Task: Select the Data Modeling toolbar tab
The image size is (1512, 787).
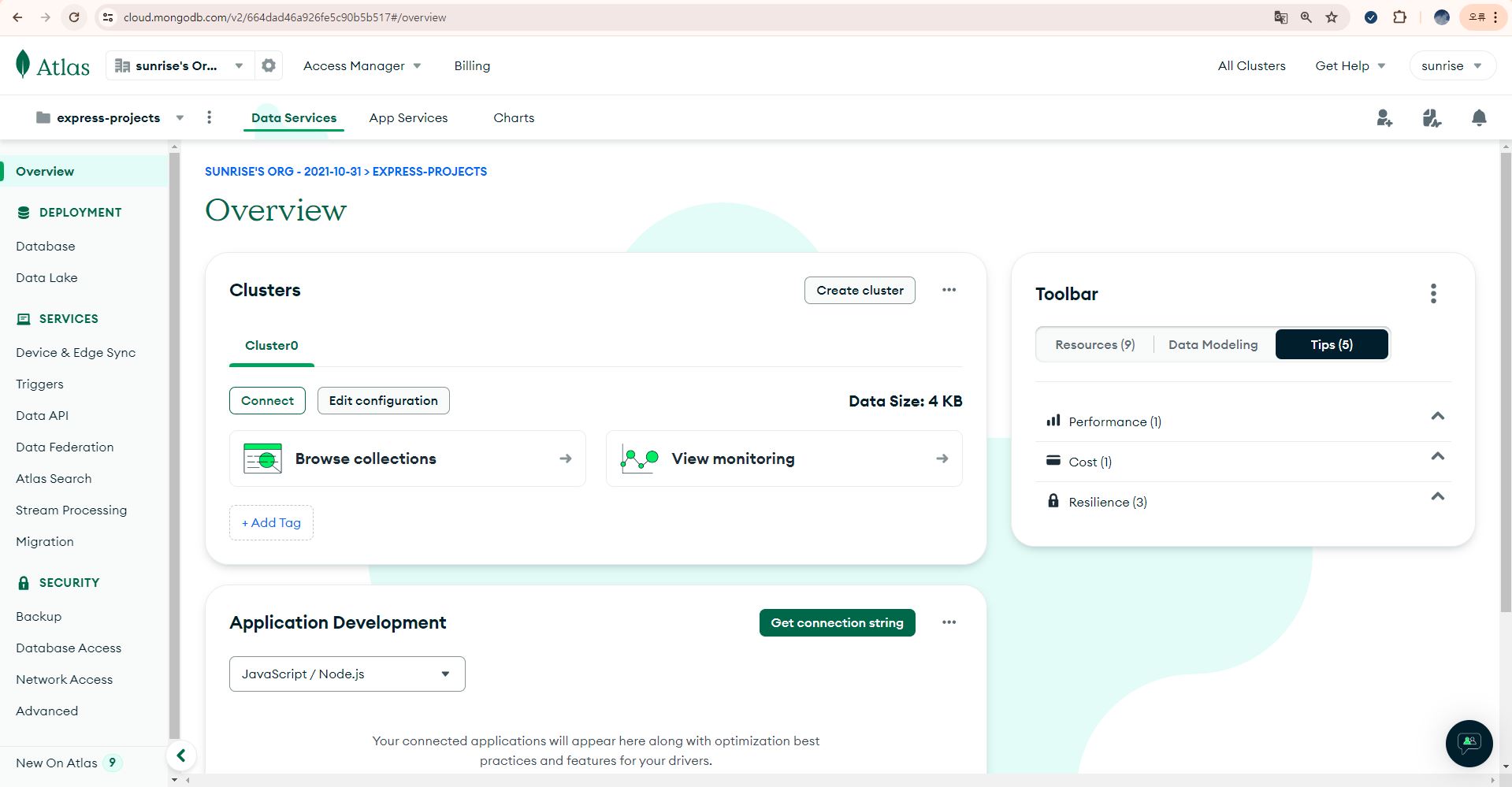Action: pyautogui.click(x=1213, y=345)
